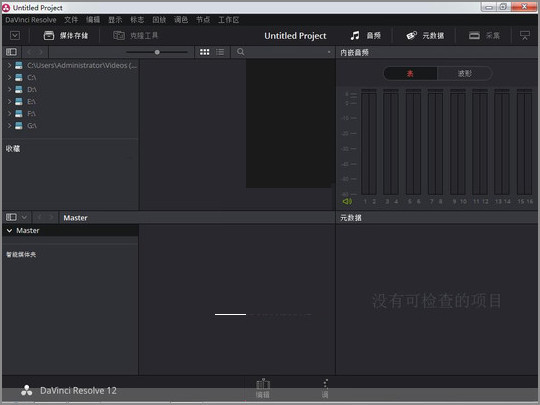Click the Master media pool header label

coord(75,218)
